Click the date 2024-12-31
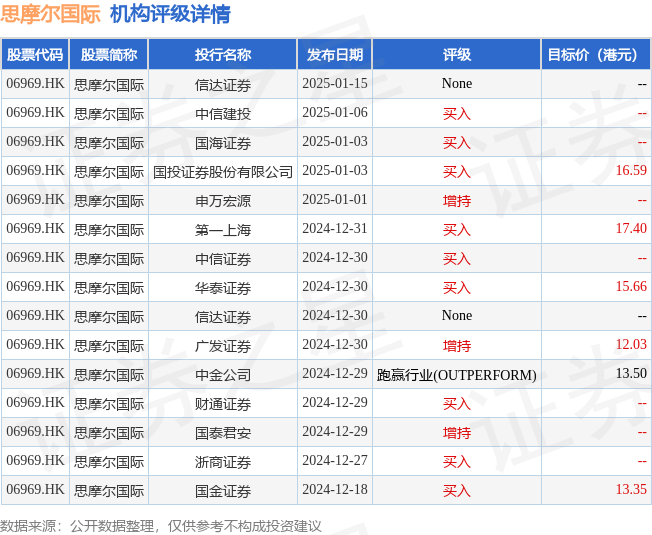The image size is (652, 535). point(335,229)
